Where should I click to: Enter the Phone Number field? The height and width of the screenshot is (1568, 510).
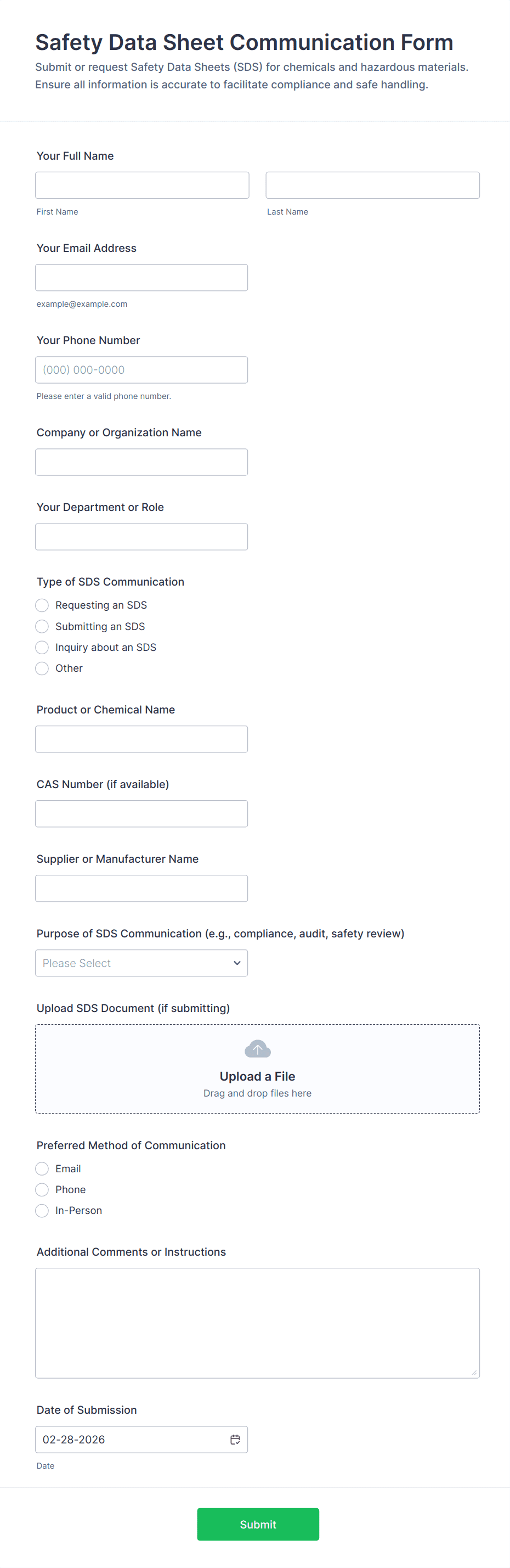click(x=141, y=370)
